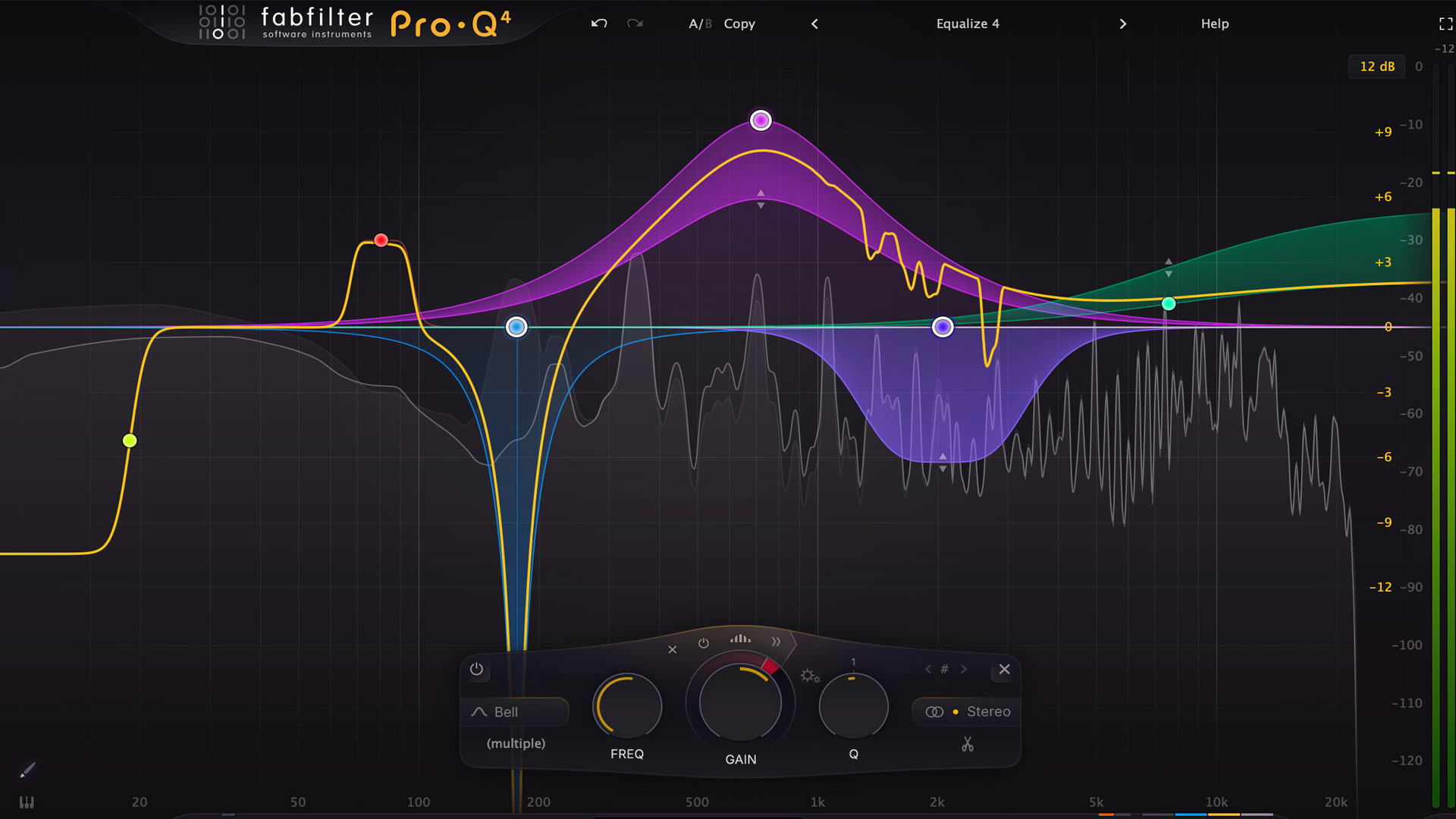Open the gear dynamics settings icon
The width and height of the screenshot is (1456, 819).
(x=809, y=675)
